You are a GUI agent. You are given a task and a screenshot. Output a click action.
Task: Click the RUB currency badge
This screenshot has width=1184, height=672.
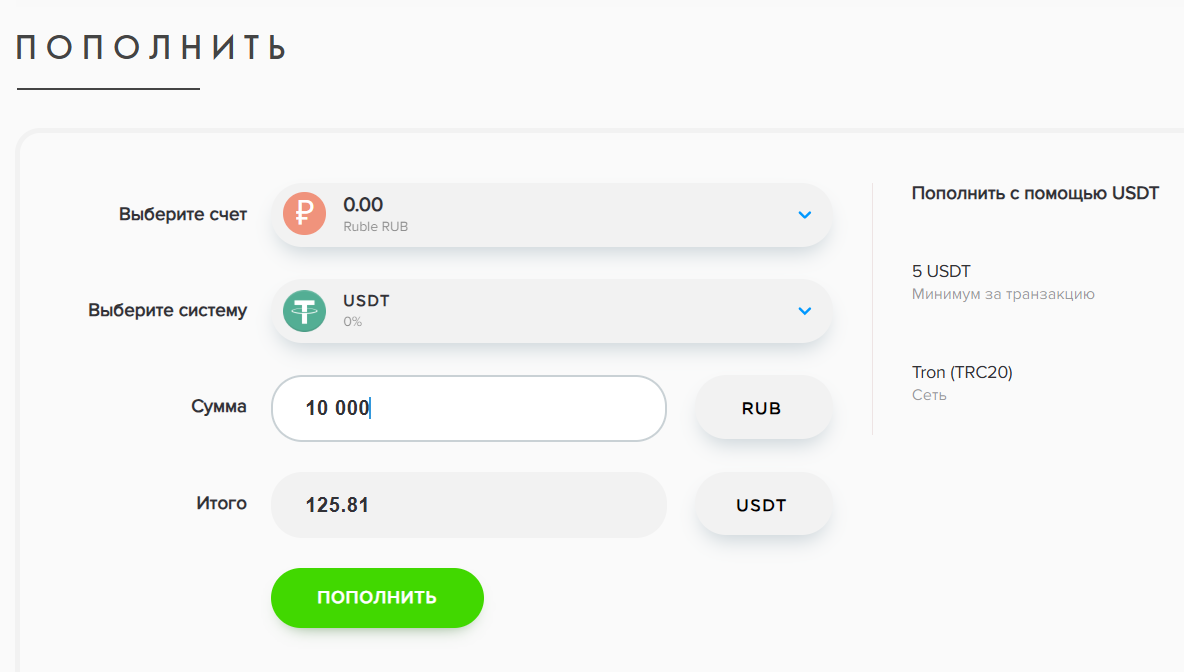tap(763, 408)
